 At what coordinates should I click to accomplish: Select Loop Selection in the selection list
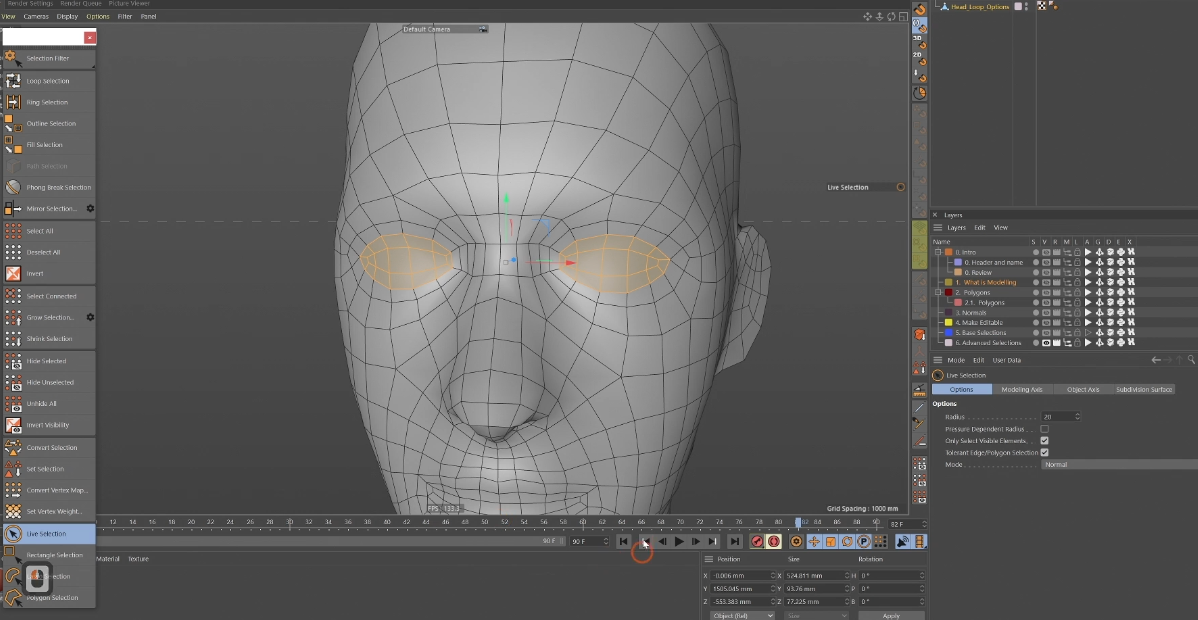(49, 81)
